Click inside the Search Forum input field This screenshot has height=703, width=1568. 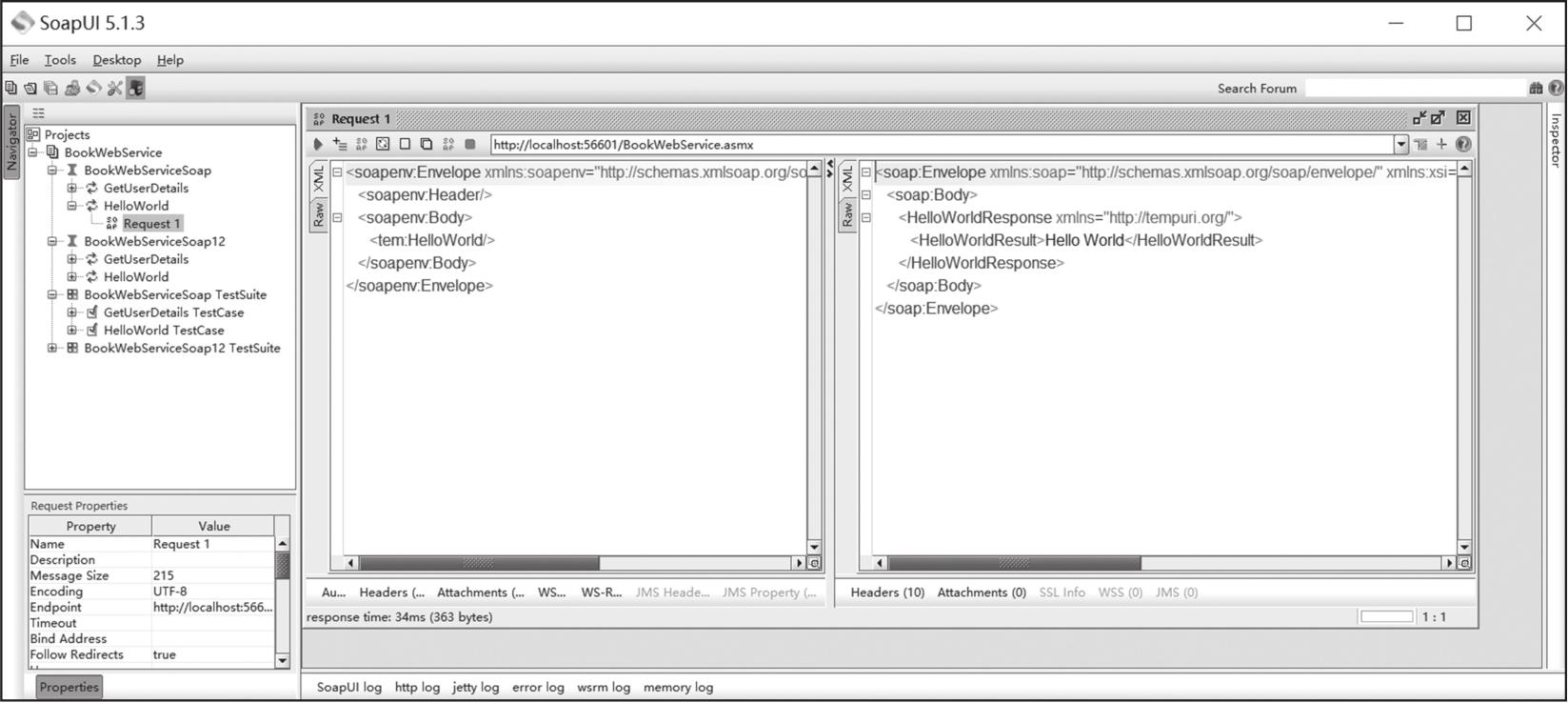pos(1415,88)
